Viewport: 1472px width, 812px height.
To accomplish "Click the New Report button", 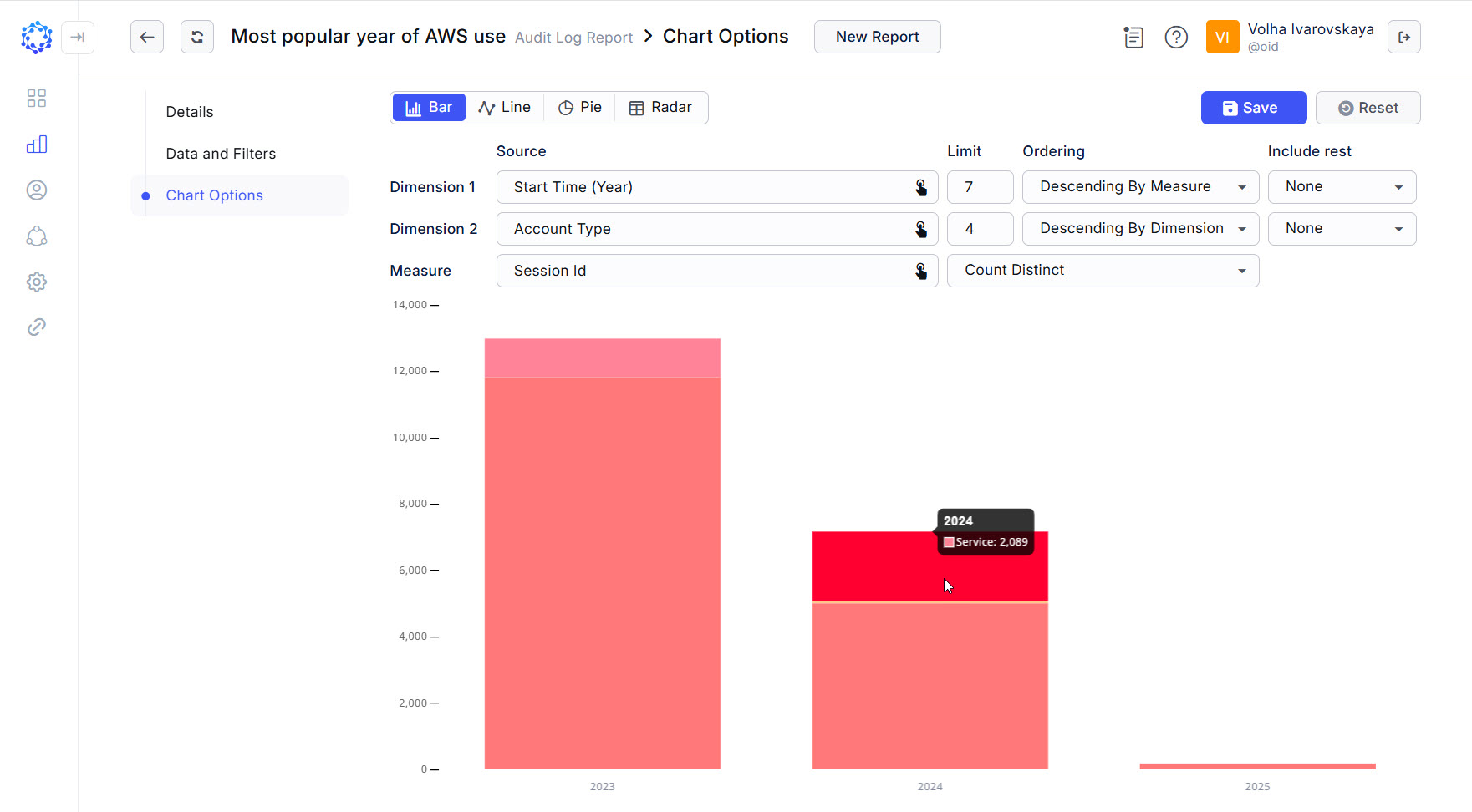I will click(x=877, y=37).
